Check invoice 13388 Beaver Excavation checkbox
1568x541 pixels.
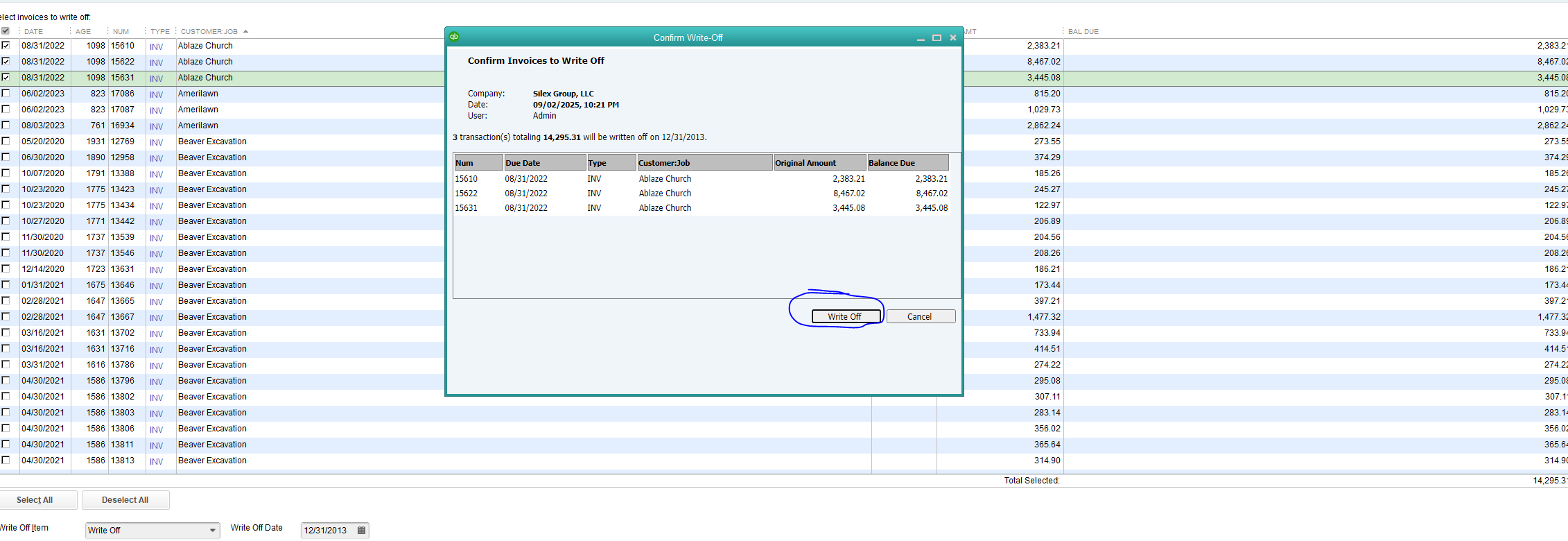tap(6, 173)
